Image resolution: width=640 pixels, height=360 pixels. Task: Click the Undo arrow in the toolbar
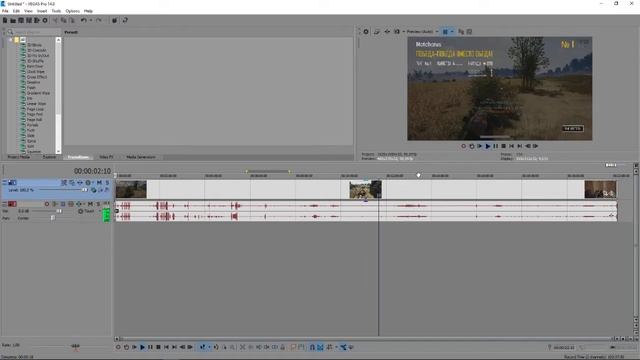83,20
